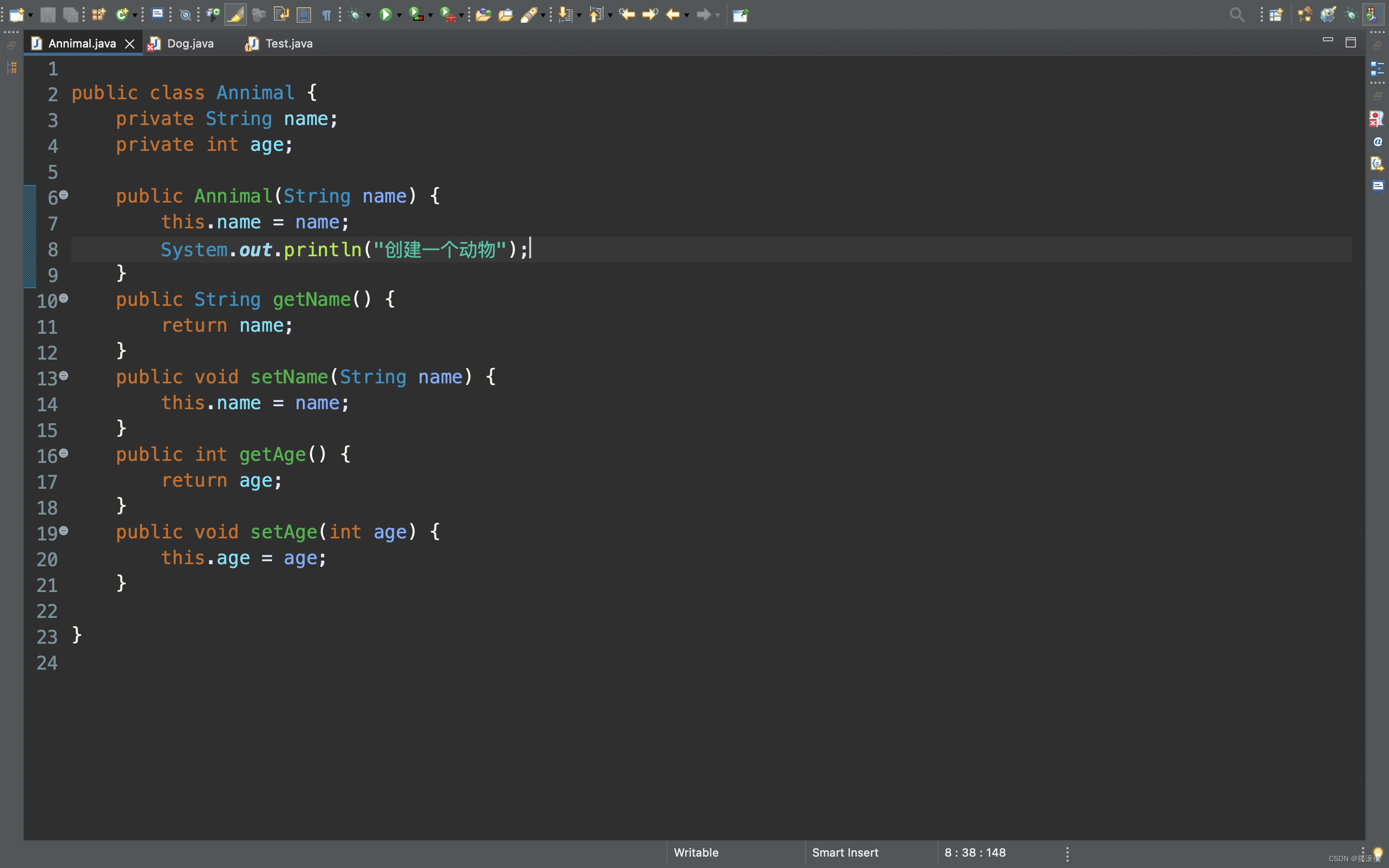
Task: Collapse the getName method fold at line 10
Action: 64,299
